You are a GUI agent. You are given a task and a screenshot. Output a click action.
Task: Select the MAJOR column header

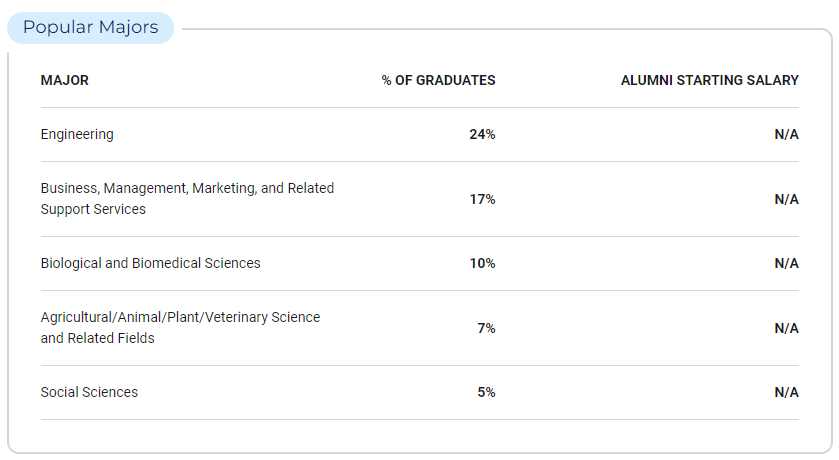click(65, 80)
